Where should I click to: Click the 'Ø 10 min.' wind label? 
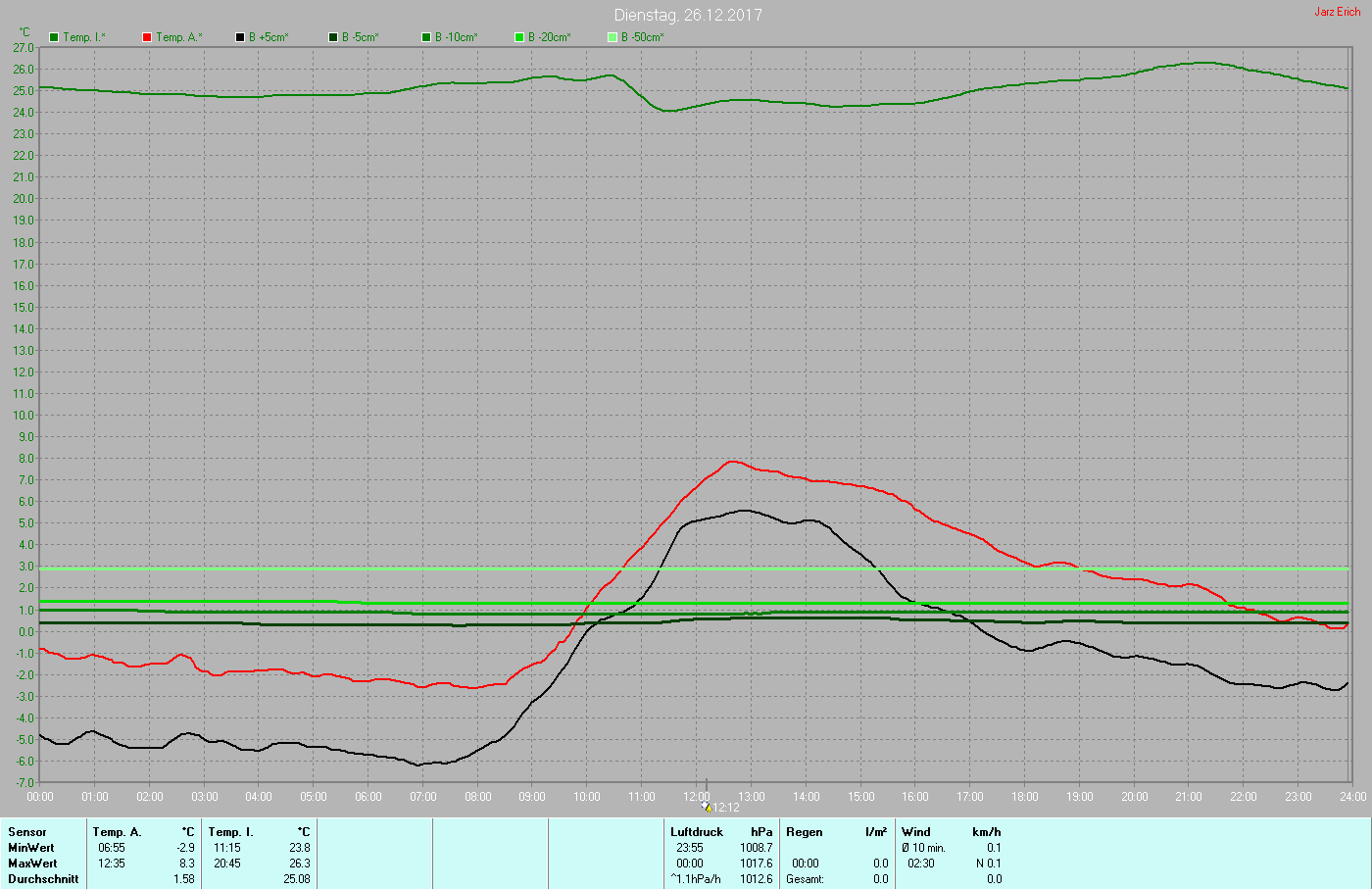click(924, 848)
